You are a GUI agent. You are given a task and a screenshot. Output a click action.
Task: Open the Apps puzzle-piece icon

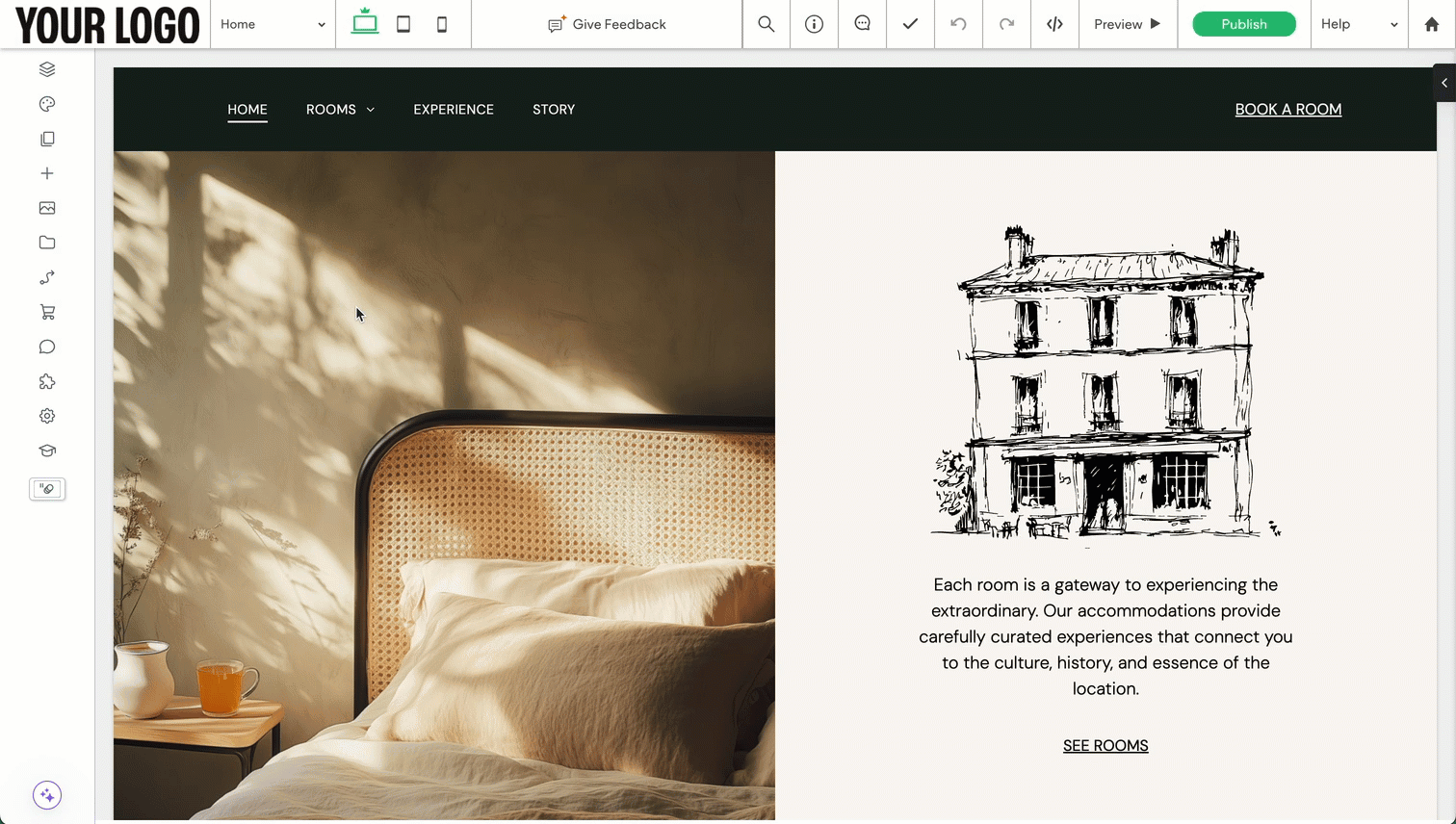click(x=47, y=381)
